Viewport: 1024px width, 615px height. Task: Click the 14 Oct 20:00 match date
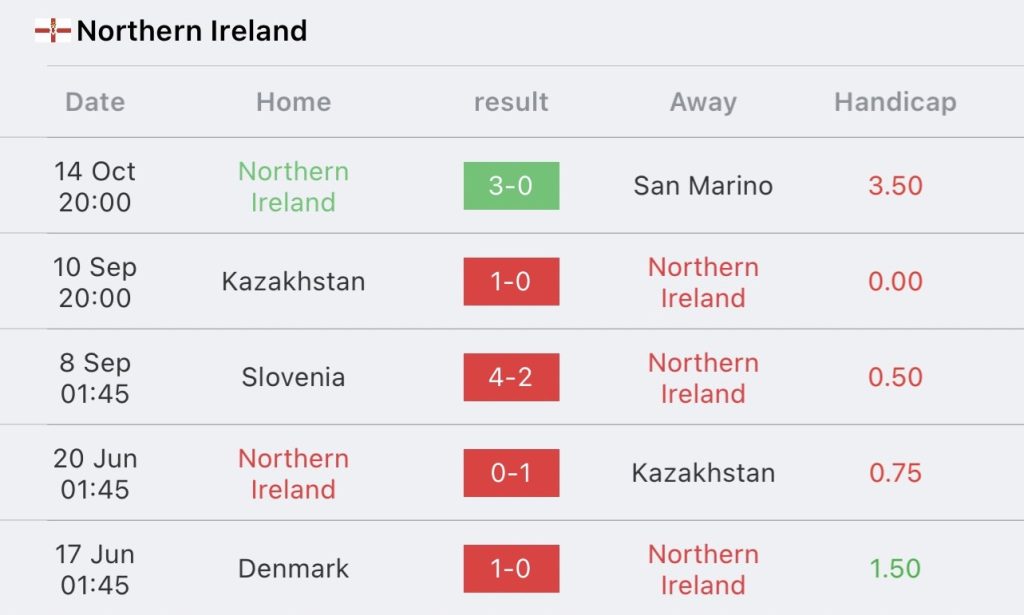tap(95, 187)
